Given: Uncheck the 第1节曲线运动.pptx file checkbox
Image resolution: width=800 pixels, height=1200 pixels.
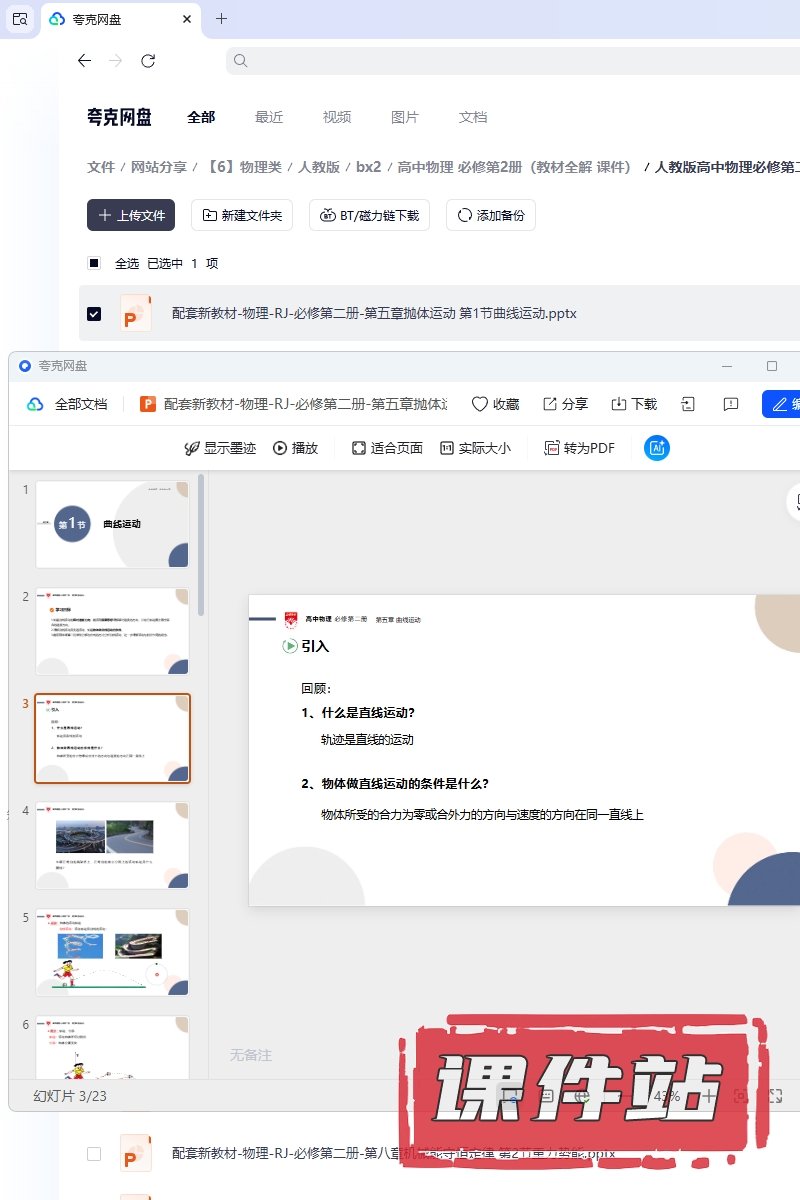Looking at the screenshot, I should pos(94,314).
